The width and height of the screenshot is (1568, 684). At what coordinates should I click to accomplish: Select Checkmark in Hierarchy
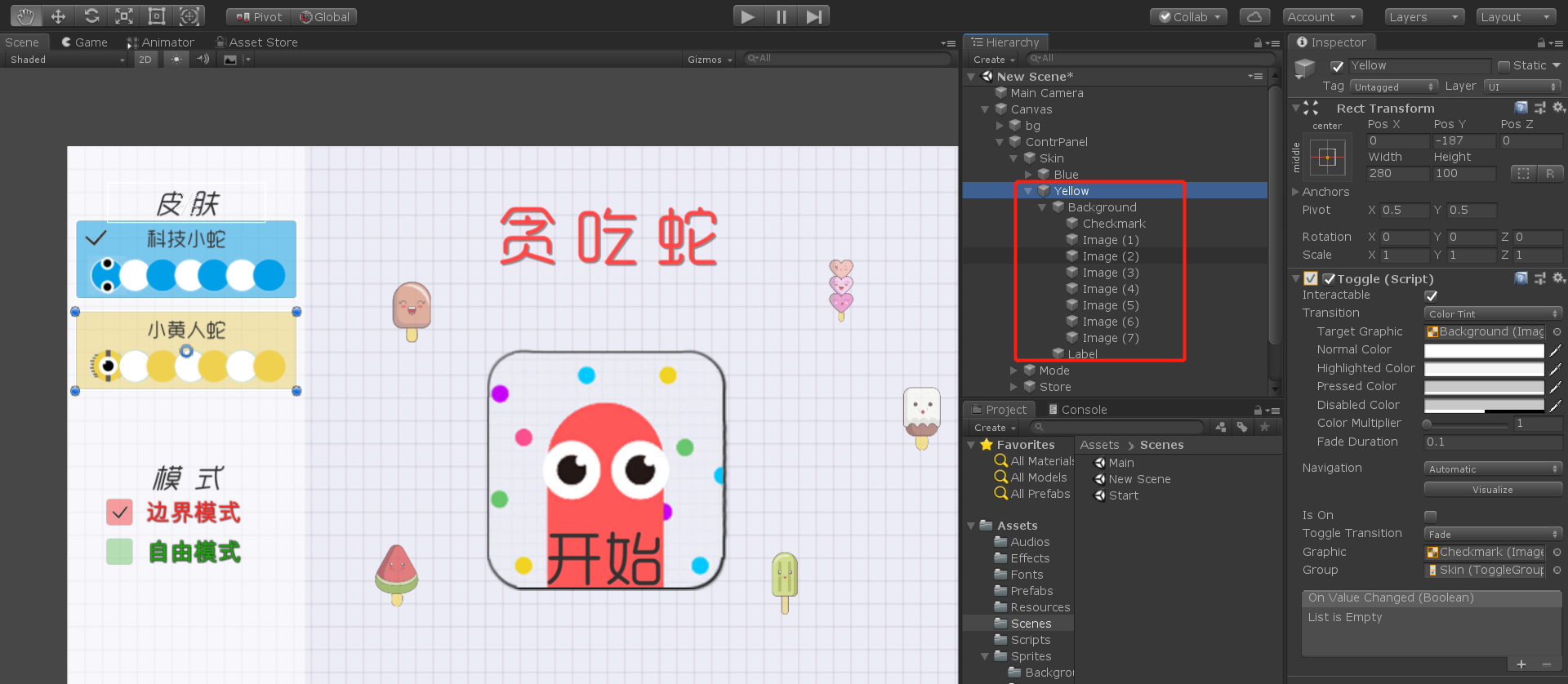[x=1114, y=224]
